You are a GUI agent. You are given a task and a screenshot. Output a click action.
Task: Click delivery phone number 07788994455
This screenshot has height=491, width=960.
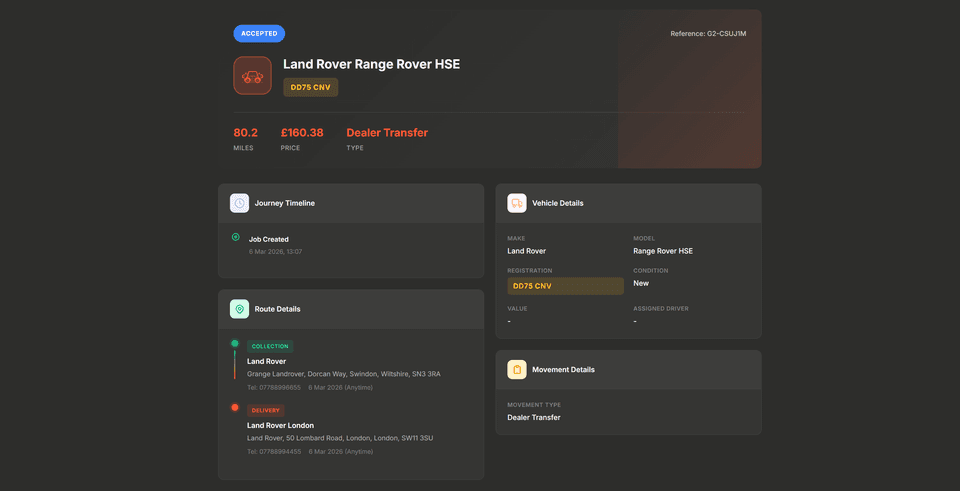click(x=274, y=451)
